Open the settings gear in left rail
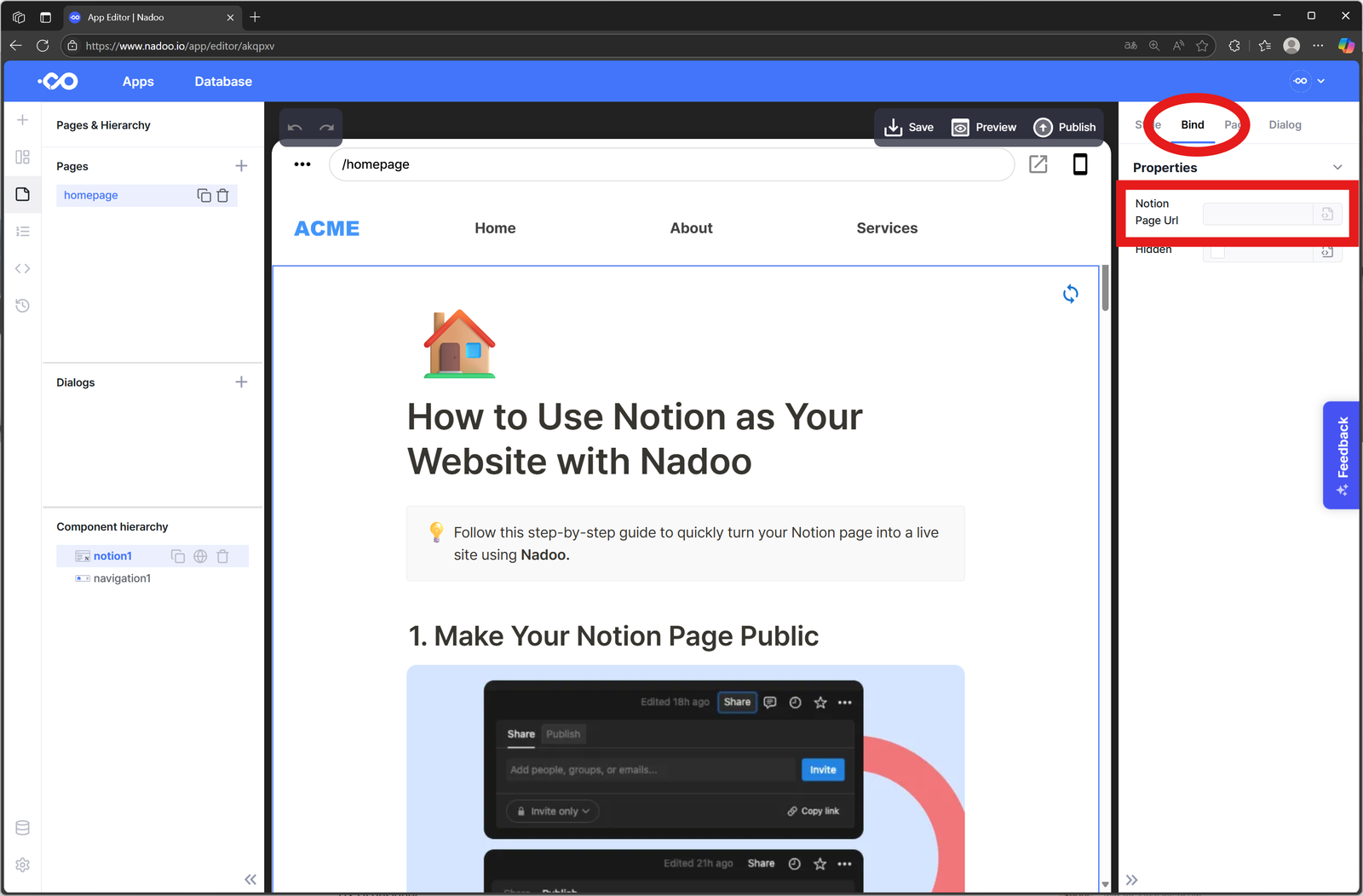Screen dimensions: 1363x896 (22, 864)
